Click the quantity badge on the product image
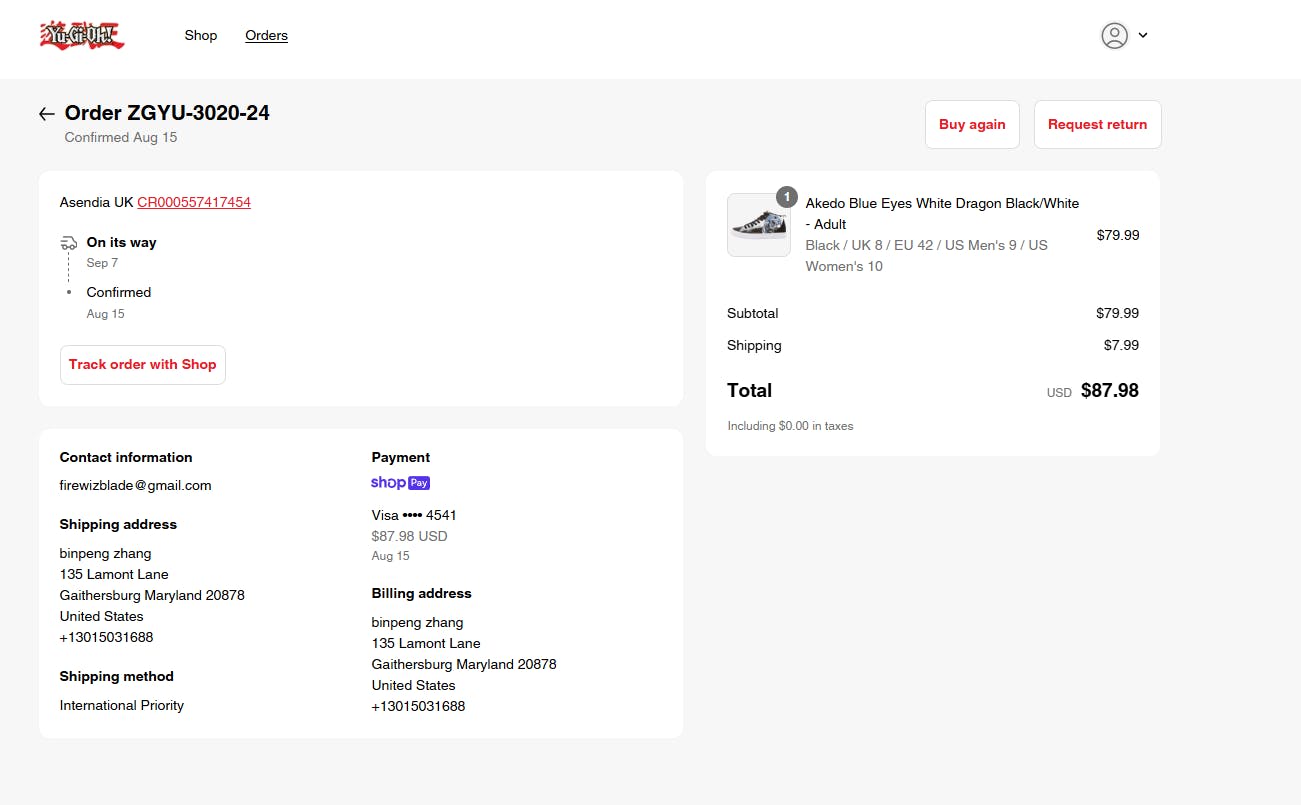This screenshot has height=805, width=1301. (787, 197)
